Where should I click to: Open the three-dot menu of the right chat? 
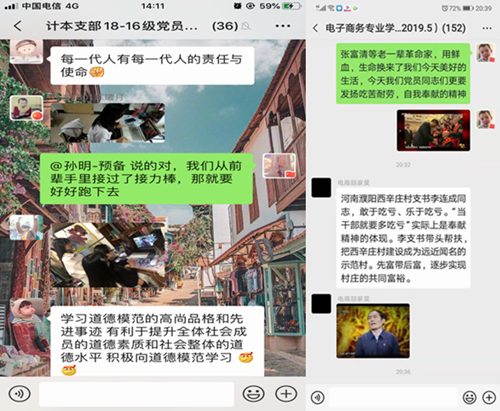click(x=487, y=28)
